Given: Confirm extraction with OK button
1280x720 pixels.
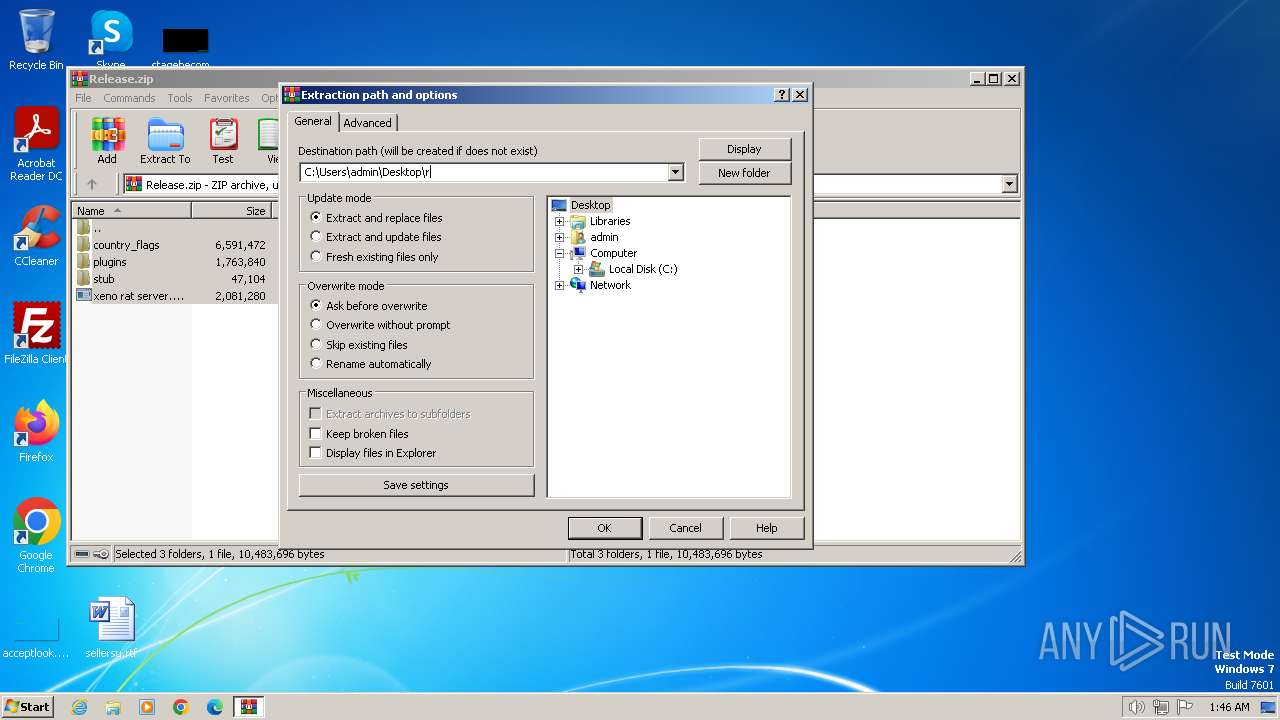Looking at the screenshot, I should 605,528.
